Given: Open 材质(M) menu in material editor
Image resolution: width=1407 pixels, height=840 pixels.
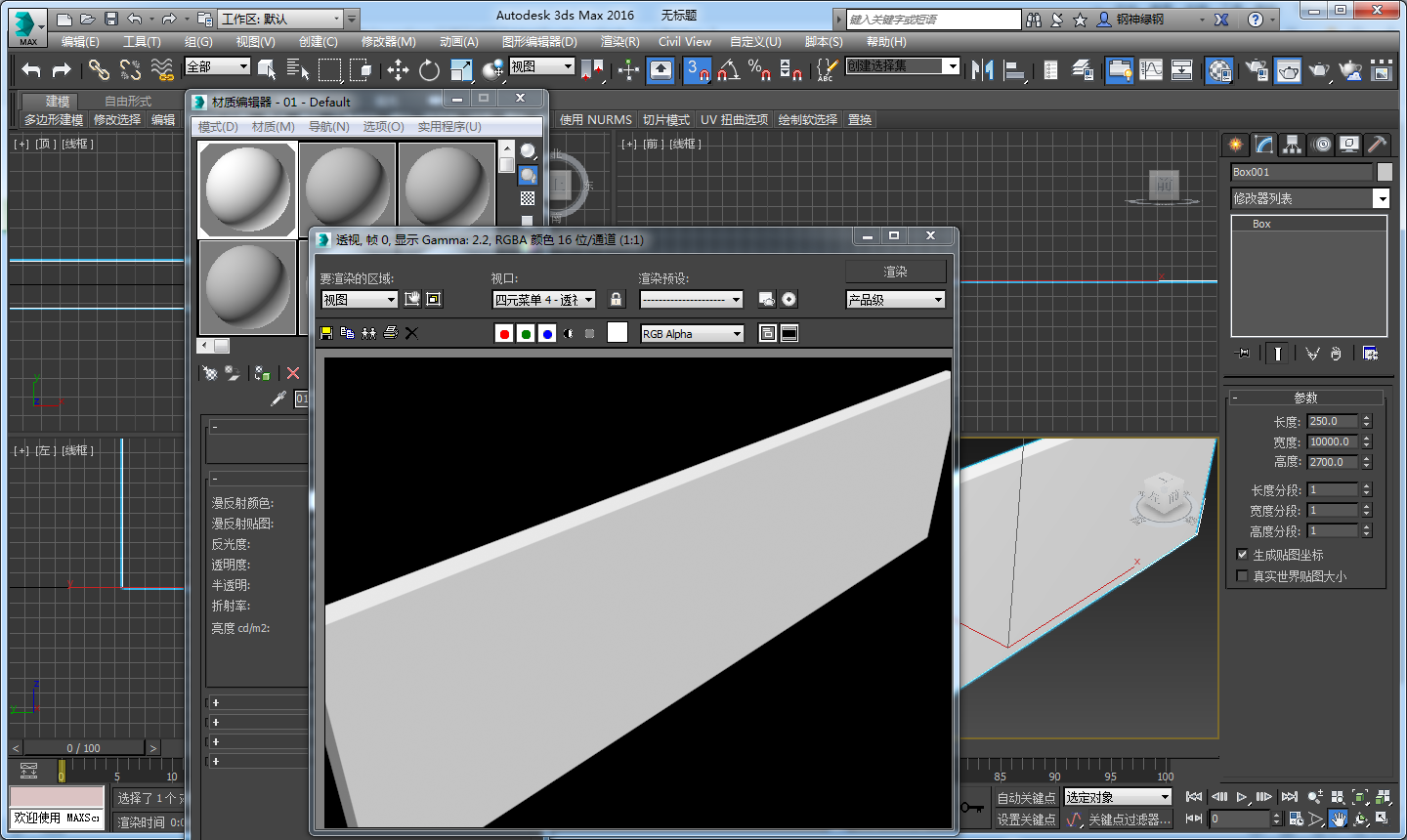Looking at the screenshot, I should (274, 127).
